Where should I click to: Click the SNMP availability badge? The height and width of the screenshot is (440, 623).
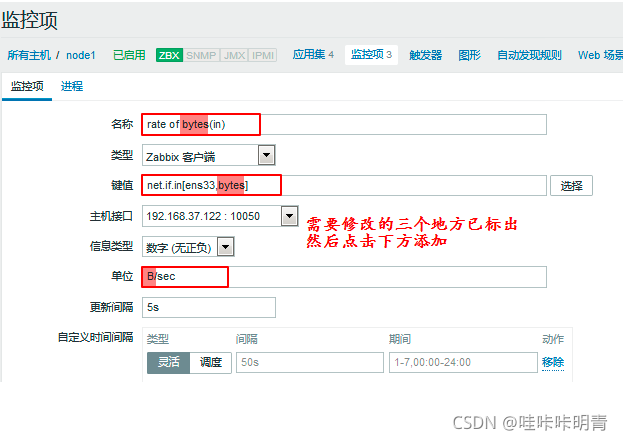click(x=201, y=55)
